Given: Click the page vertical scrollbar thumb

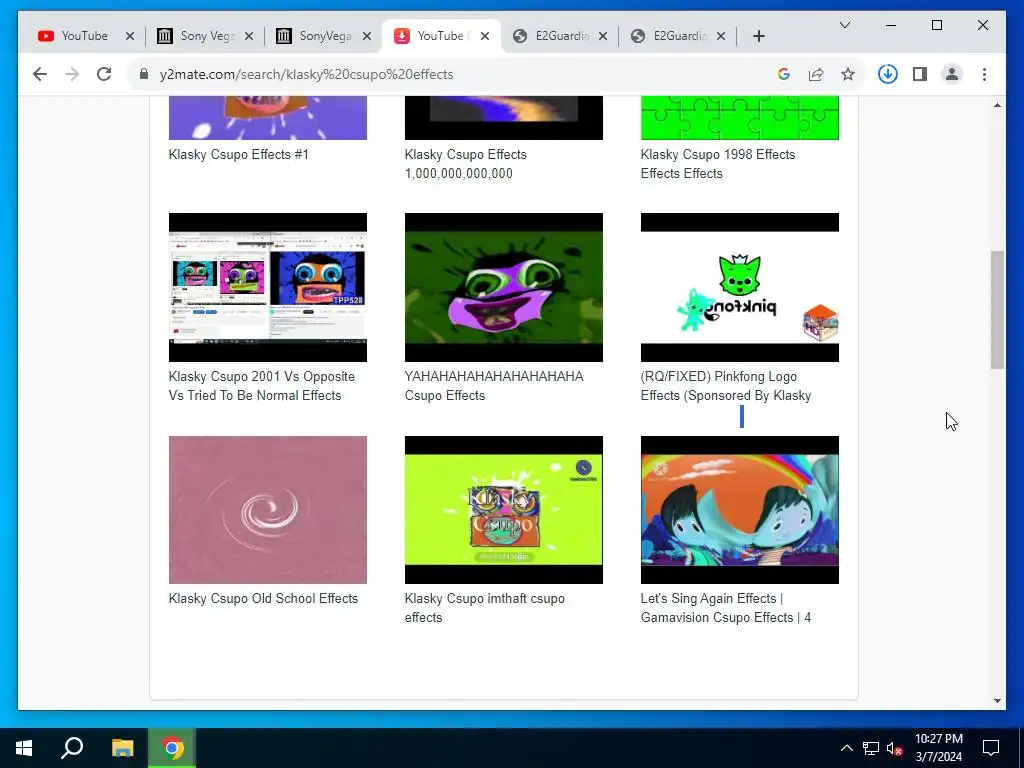Looking at the screenshot, I should point(997,310).
